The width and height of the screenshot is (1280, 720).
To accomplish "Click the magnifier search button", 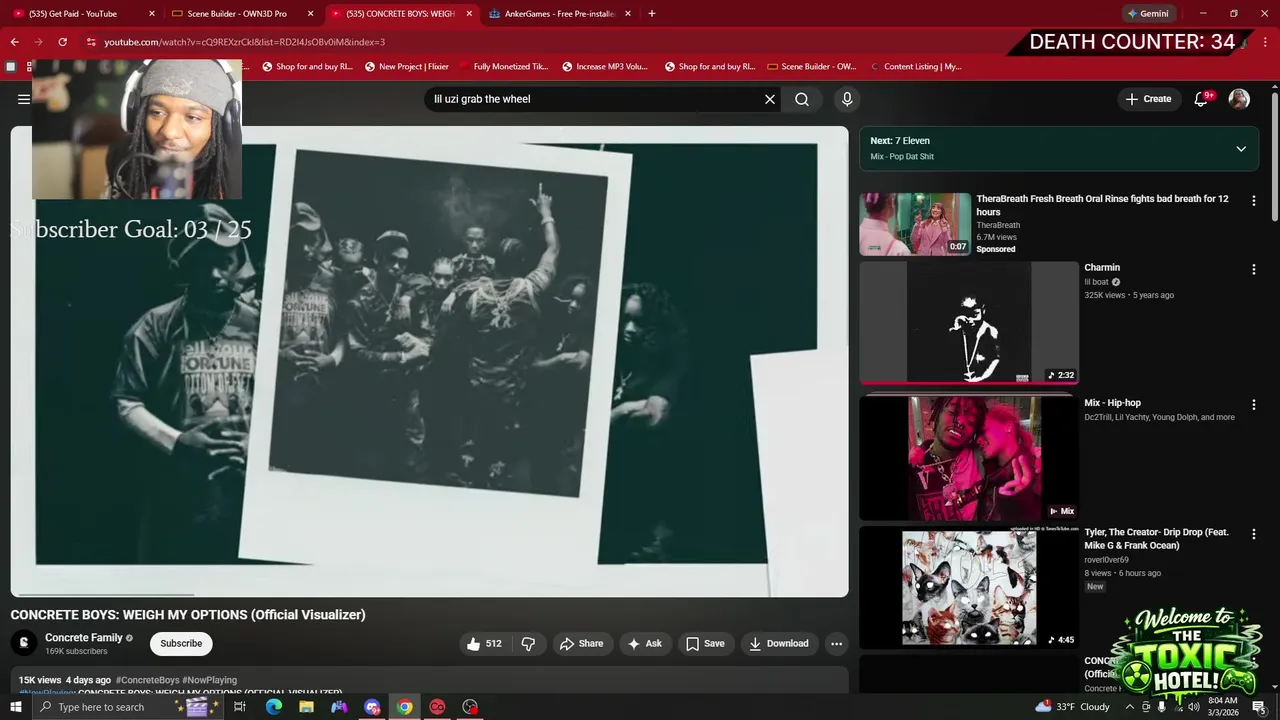I will coord(802,99).
